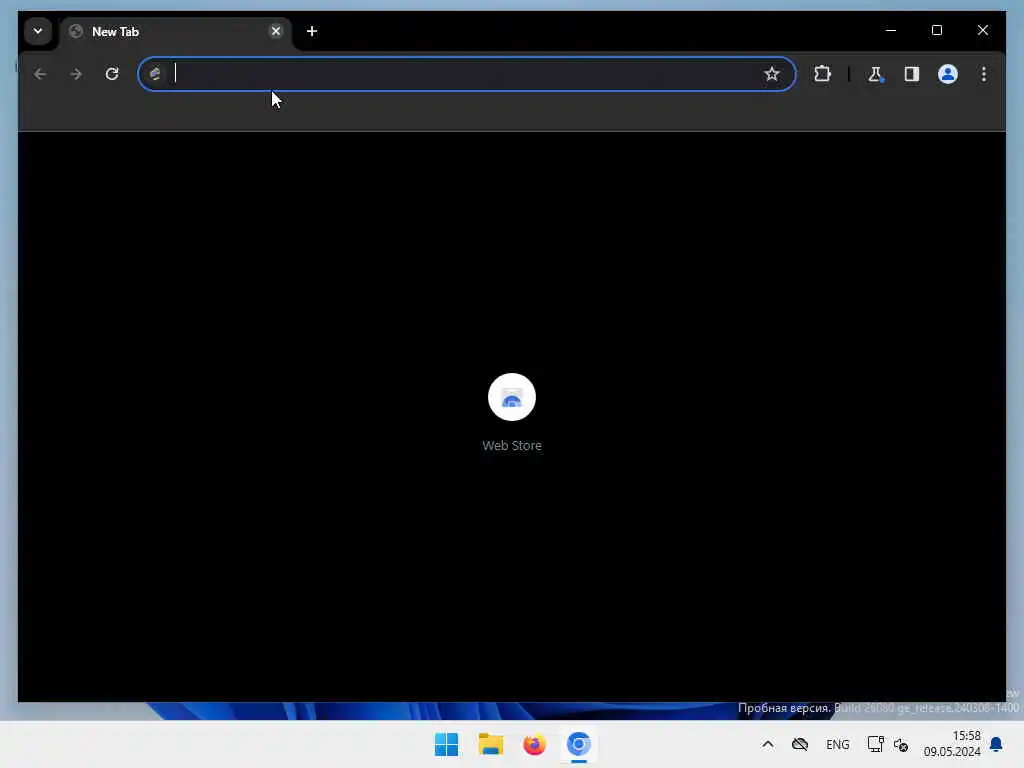Open the Extensions puzzle icon

822,74
